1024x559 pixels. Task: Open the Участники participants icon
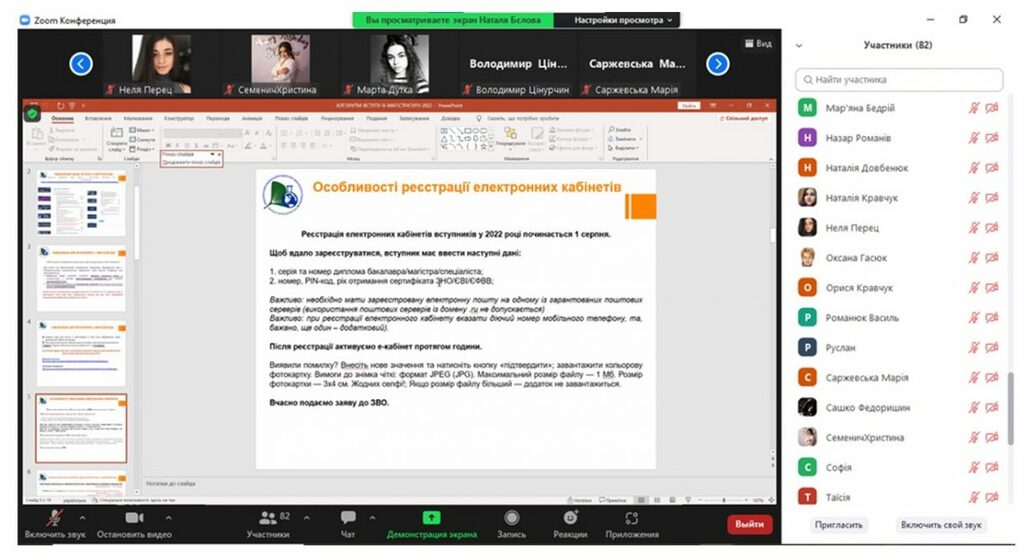pyautogui.click(x=268, y=518)
